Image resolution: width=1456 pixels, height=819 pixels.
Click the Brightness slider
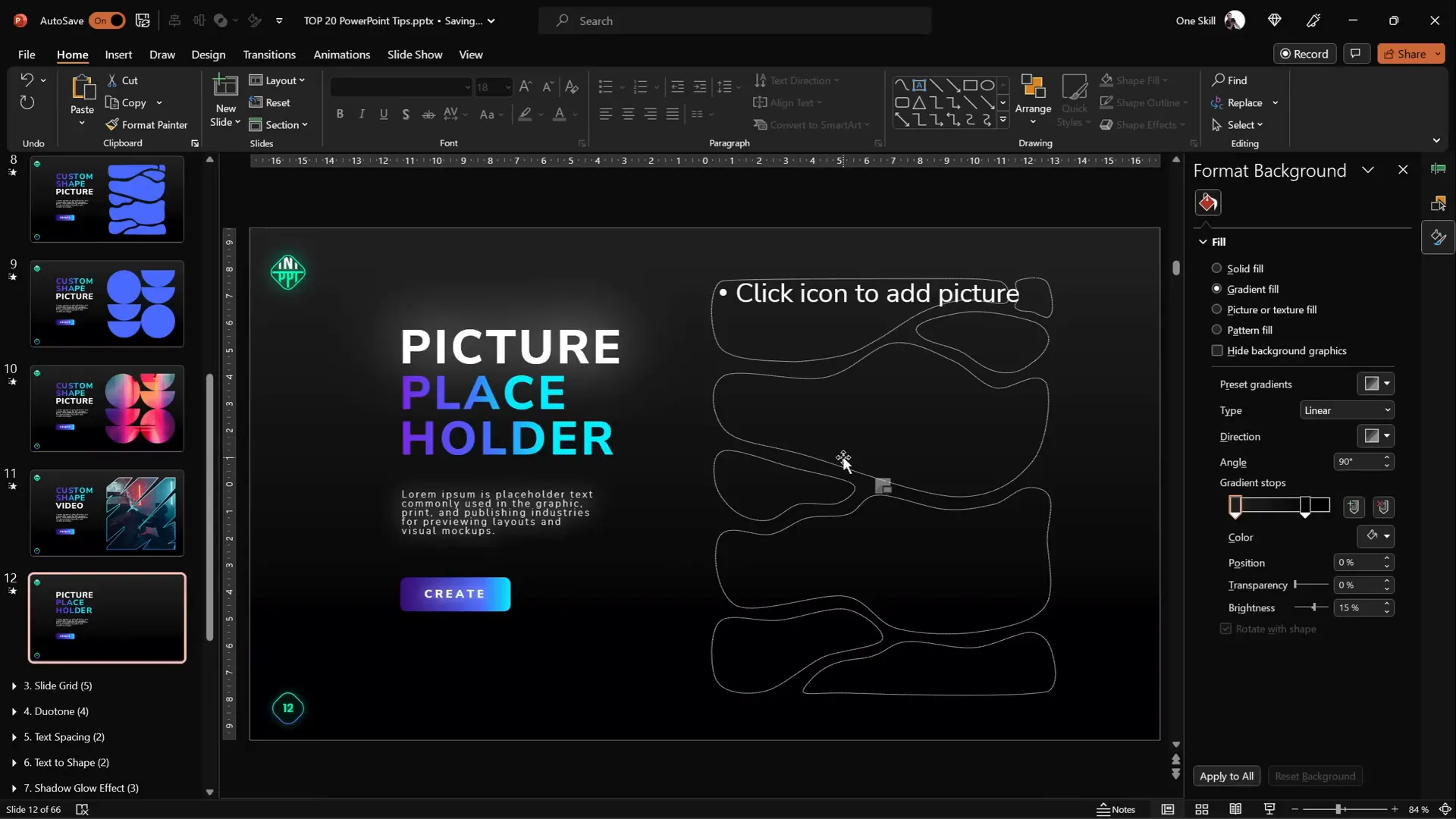click(x=1311, y=607)
